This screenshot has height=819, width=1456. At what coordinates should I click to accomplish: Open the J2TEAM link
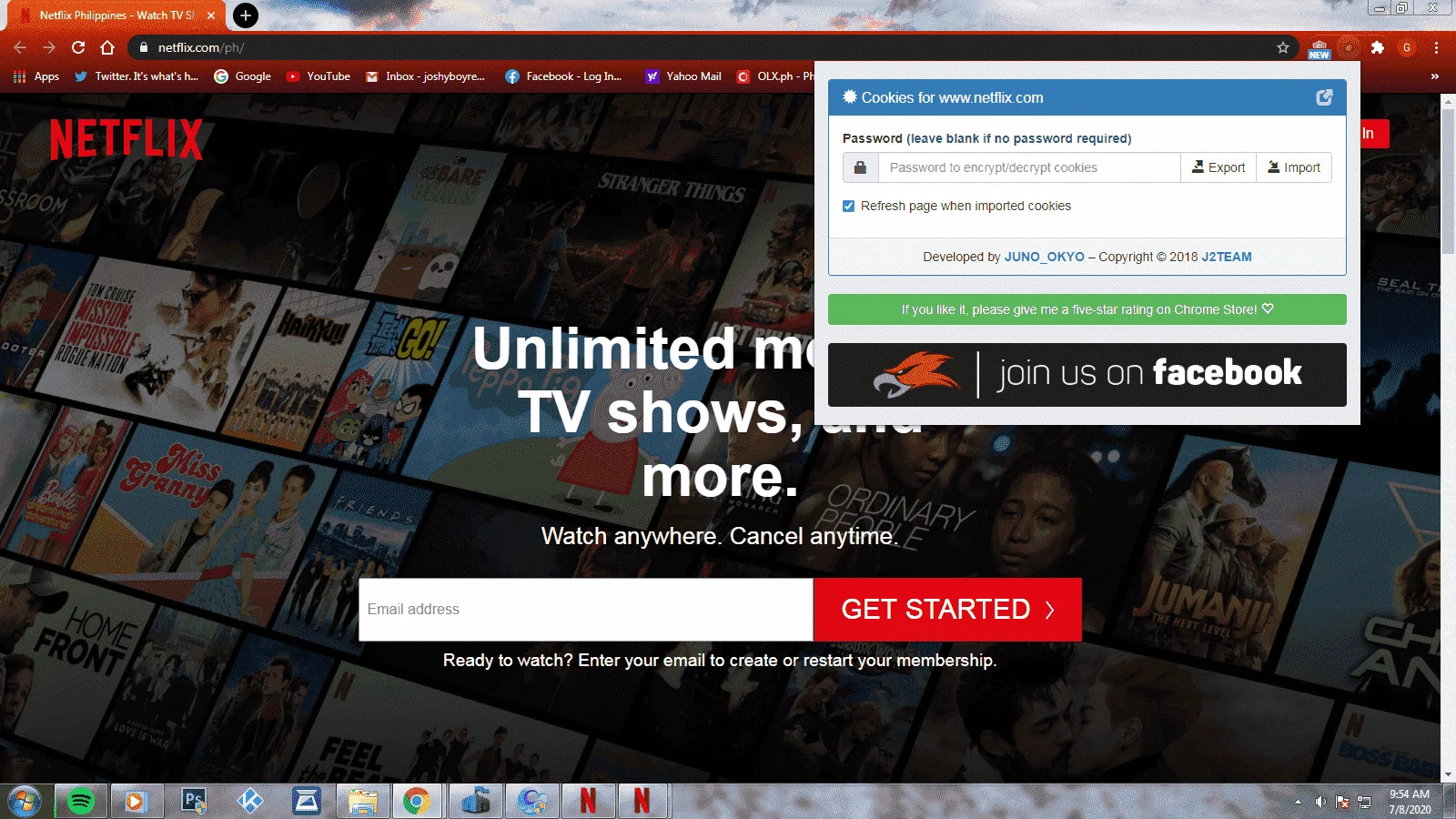(1227, 257)
